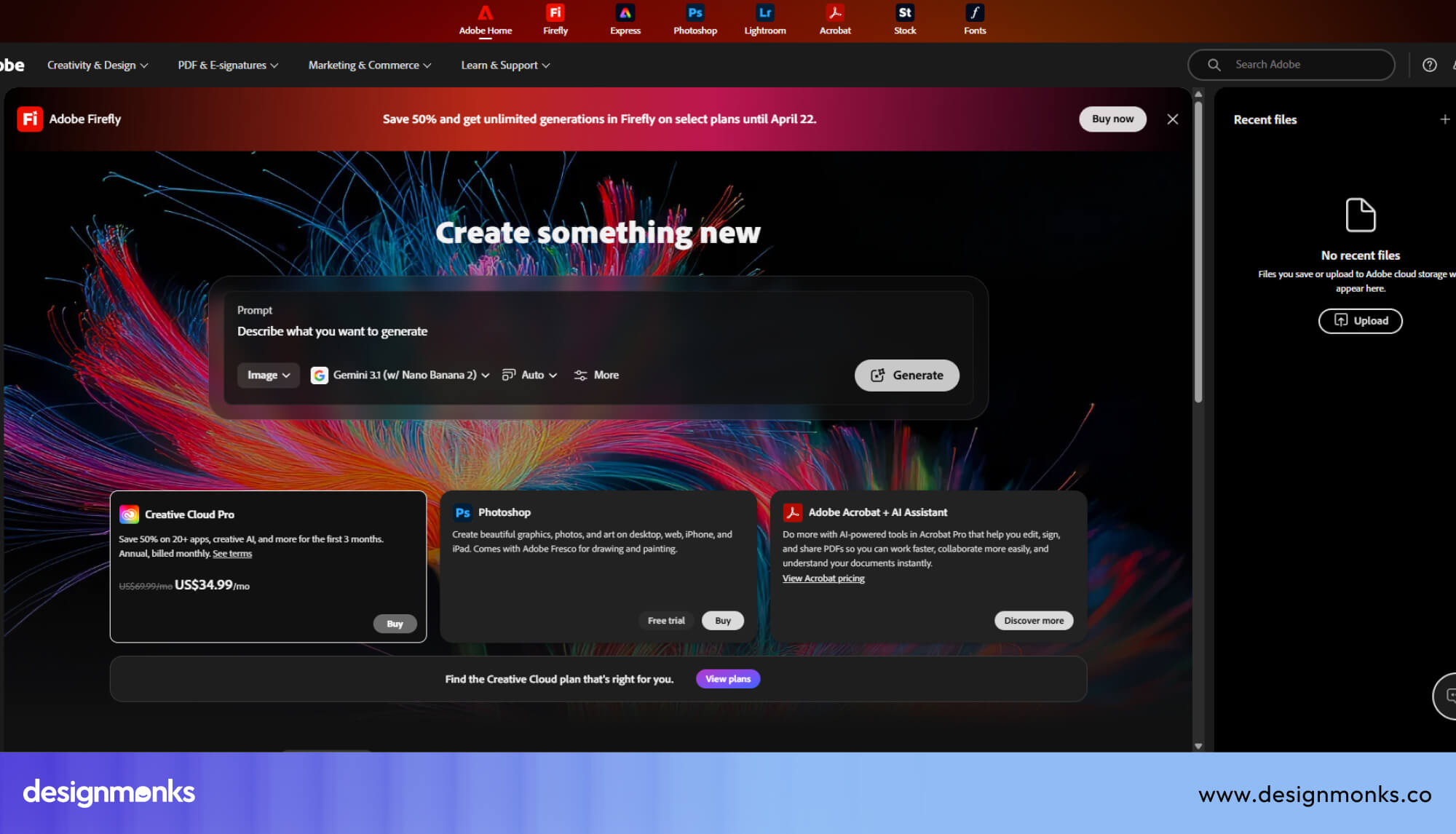Click Discover more on Acrobat card

click(1034, 621)
